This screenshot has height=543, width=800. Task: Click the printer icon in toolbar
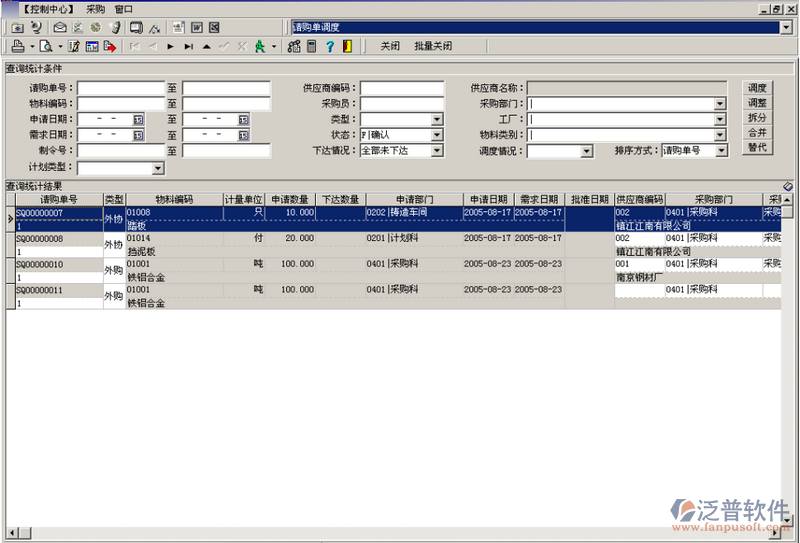pyautogui.click(x=18, y=46)
